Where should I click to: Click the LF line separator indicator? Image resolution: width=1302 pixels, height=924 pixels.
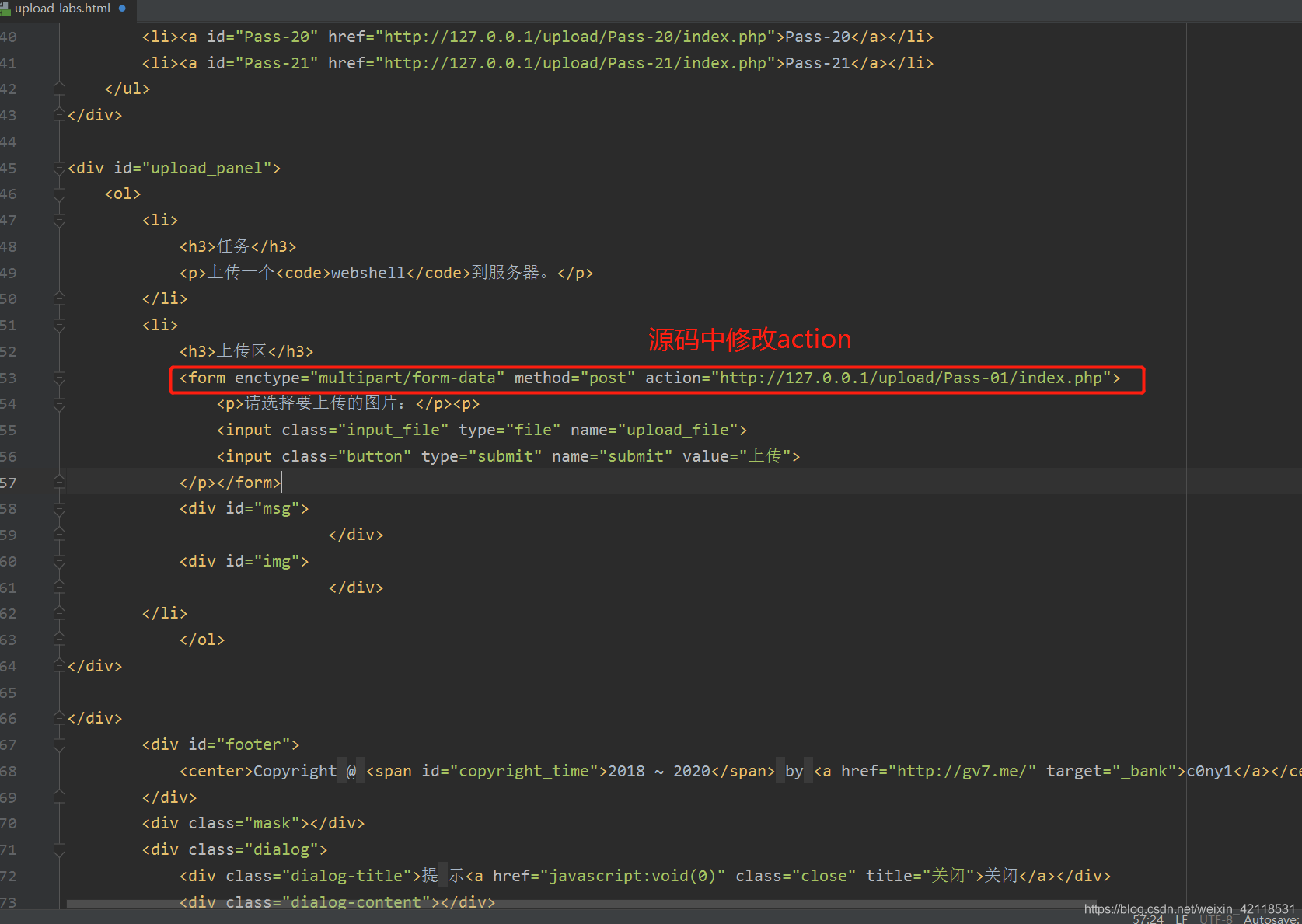click(x=1182, y=919)
